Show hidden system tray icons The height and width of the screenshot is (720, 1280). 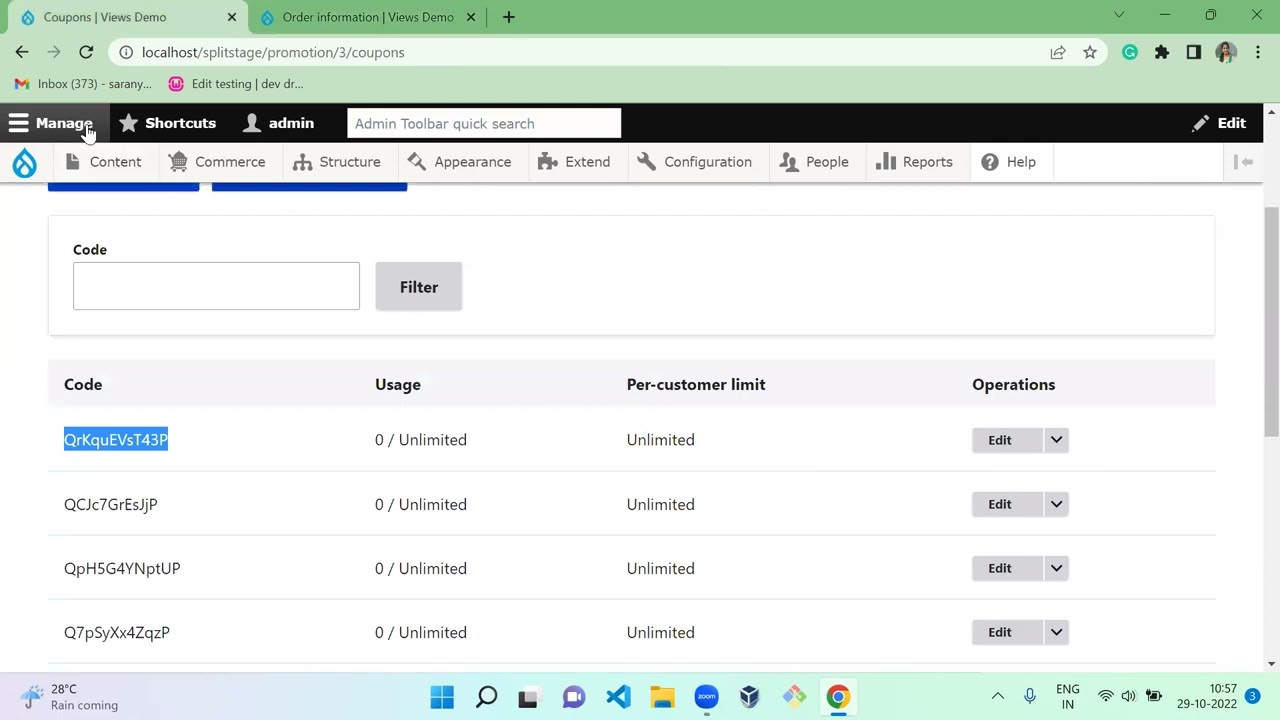997,696
